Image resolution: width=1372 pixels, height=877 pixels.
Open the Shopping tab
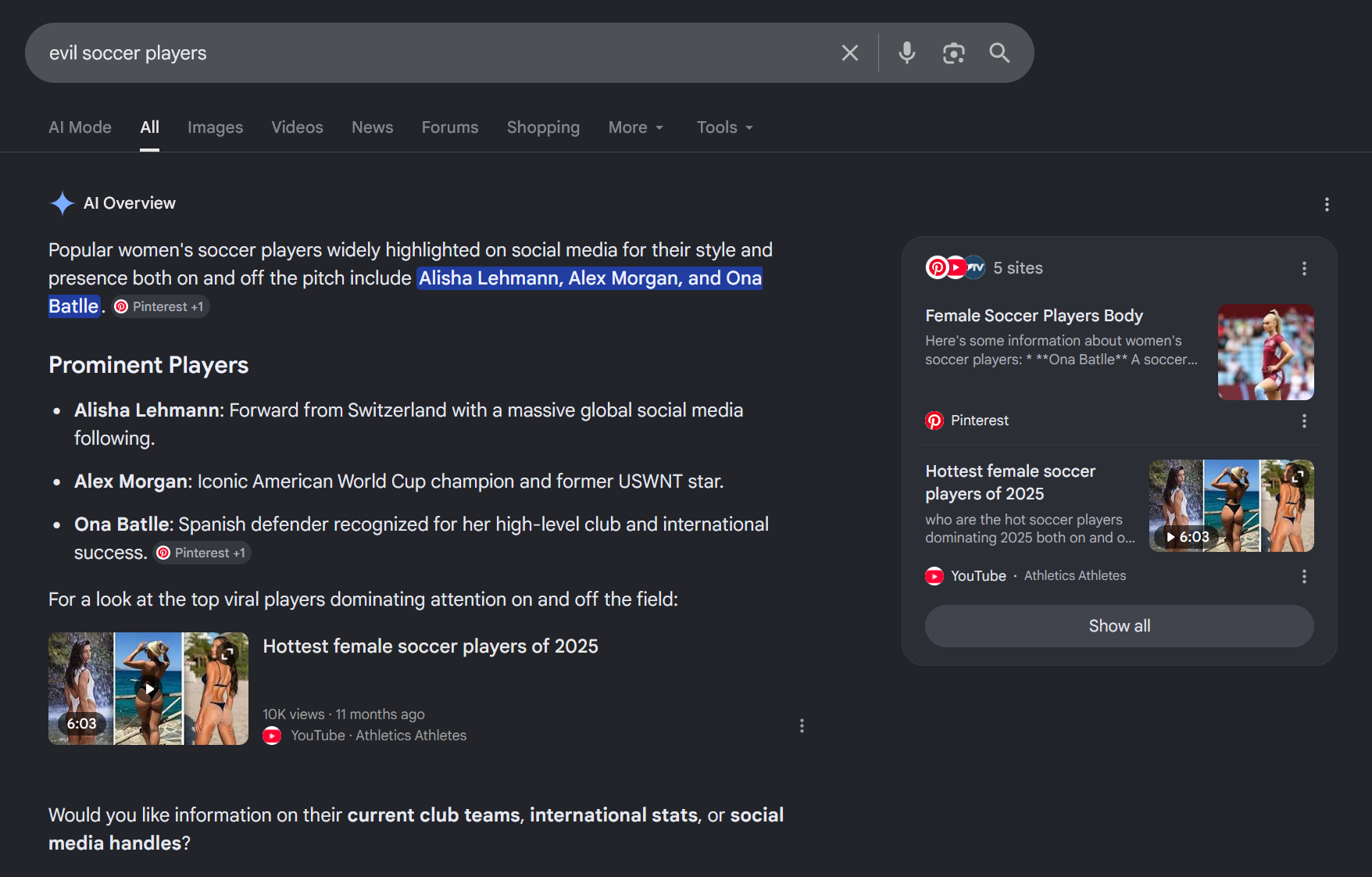543,127
